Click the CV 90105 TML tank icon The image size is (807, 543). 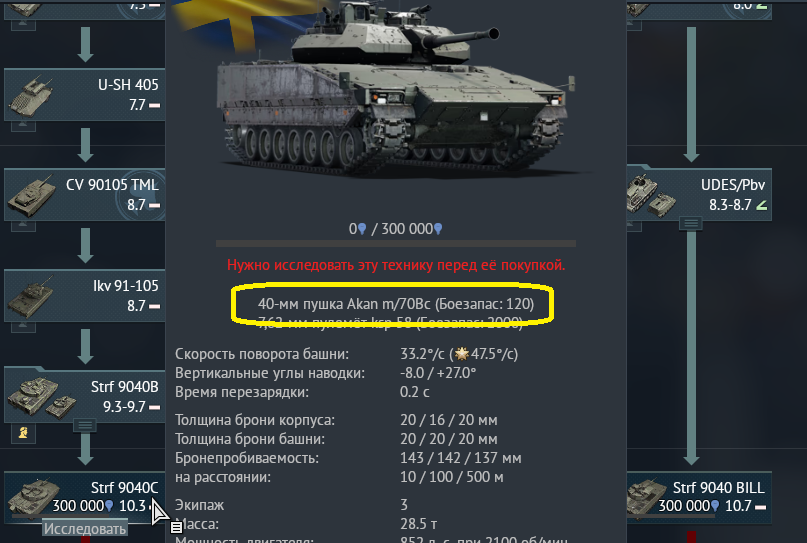click(32, 196)
